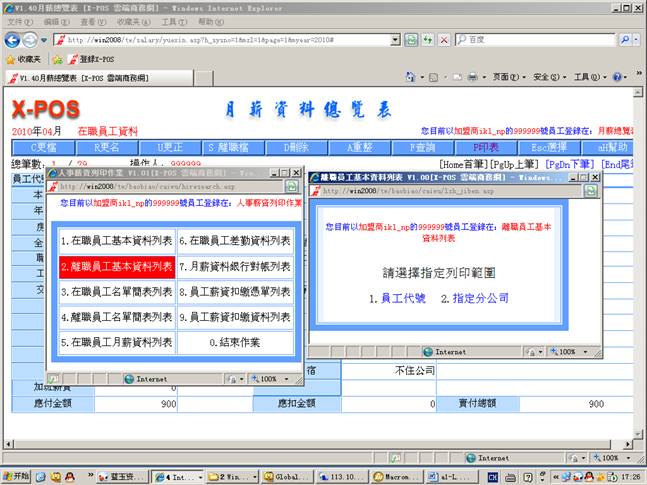The height and width of the screenshot is (485, 647).
Task: Open the 收藏夹 favorites star button
Action: click(x=23, y=59)
